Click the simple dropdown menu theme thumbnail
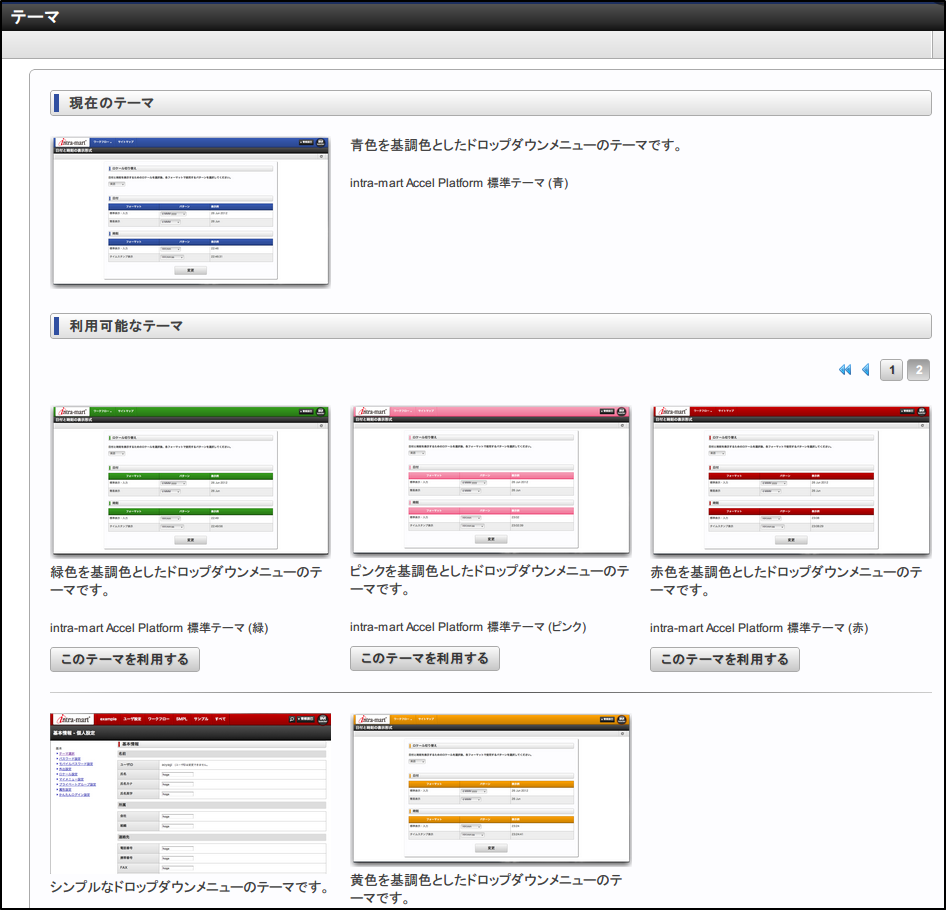 point(189,793)
